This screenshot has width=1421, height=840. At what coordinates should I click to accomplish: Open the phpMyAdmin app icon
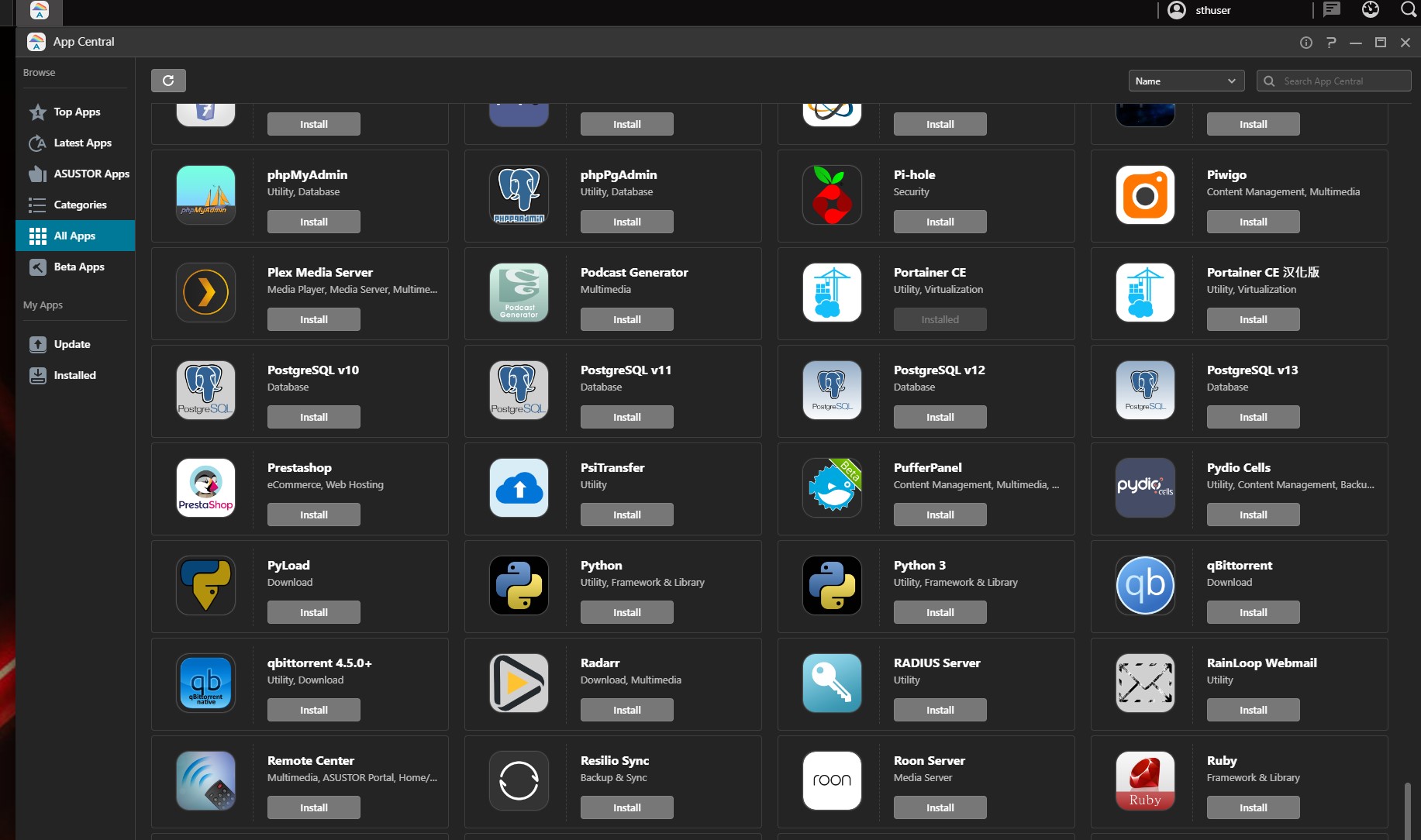[205, 195]
